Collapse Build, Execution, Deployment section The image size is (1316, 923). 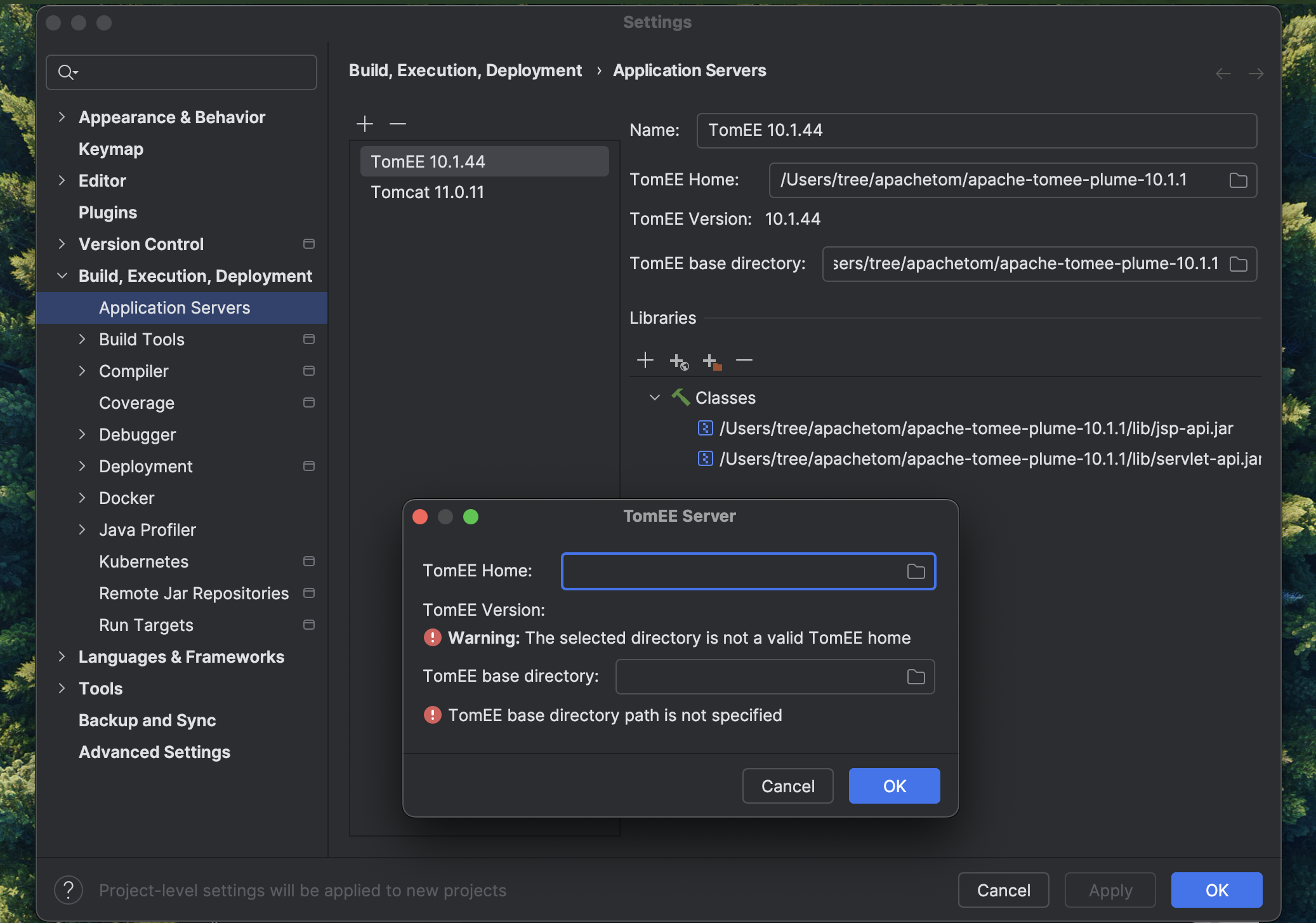click(x=62, y=276)
